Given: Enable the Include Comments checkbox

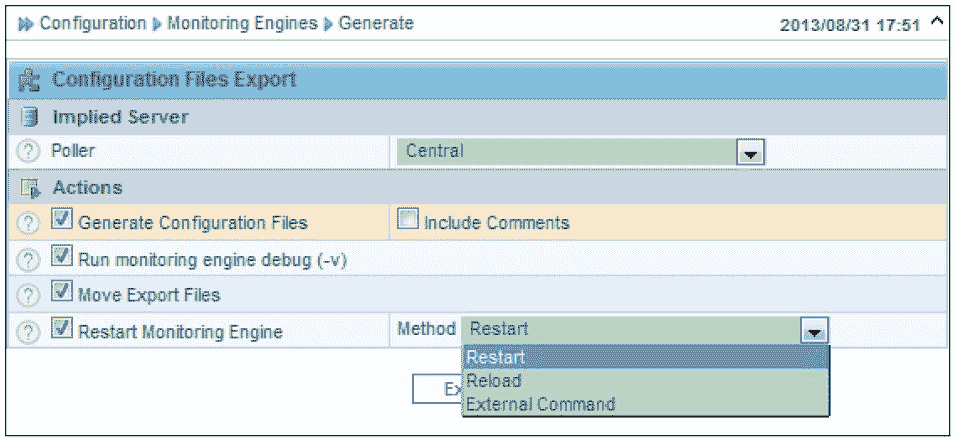Looking at the screenshot, I should point(407,221).
